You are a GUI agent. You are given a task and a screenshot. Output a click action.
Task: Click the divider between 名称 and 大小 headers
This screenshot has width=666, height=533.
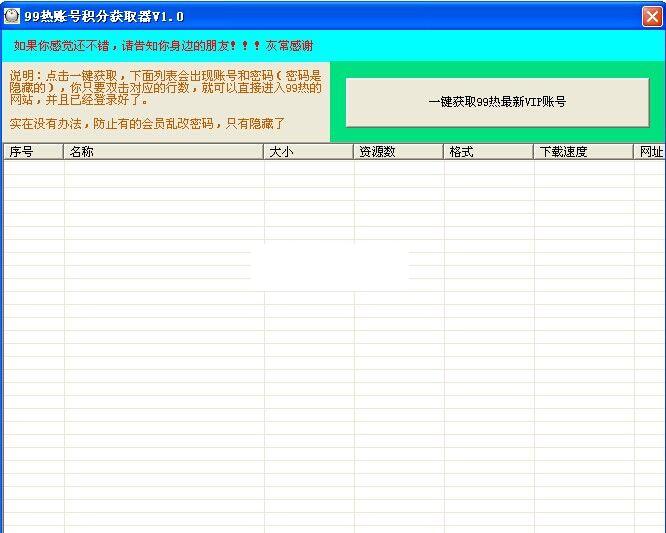click(264, 152)
